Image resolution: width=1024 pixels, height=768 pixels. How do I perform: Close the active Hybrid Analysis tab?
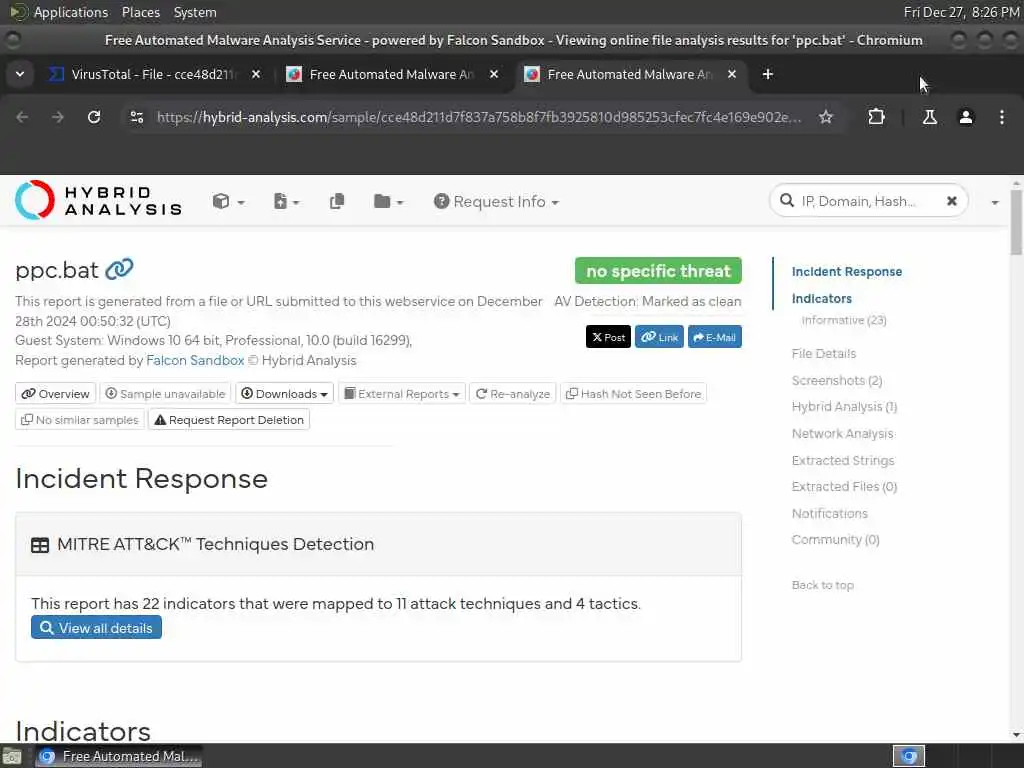731,74
